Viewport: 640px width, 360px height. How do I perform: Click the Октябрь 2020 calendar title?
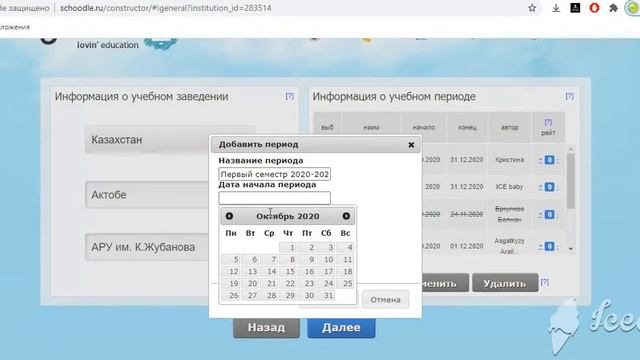click(x=288, y=216)
